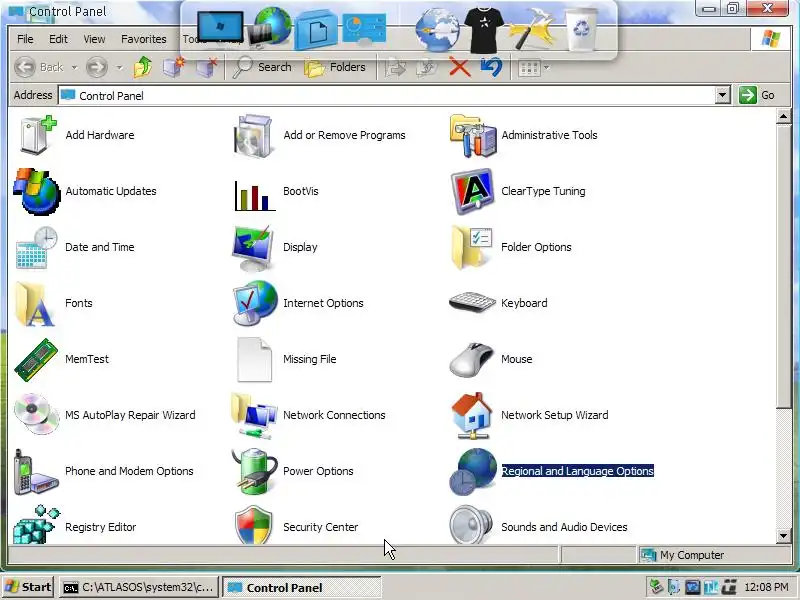The image size is (800, 600).
Task: Open the Display monitor icon
Action: tap(253, 248)
